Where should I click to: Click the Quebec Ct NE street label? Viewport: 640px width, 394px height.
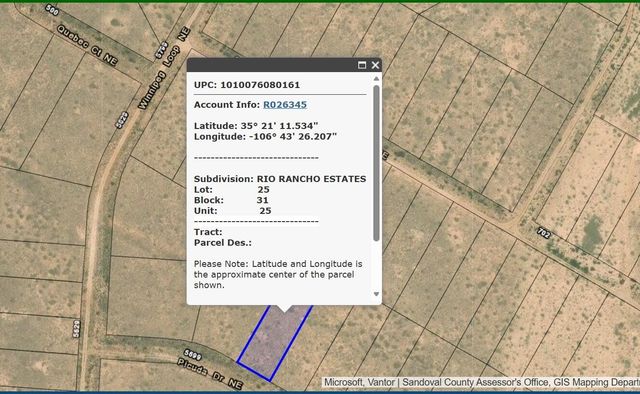pos(87,45)
